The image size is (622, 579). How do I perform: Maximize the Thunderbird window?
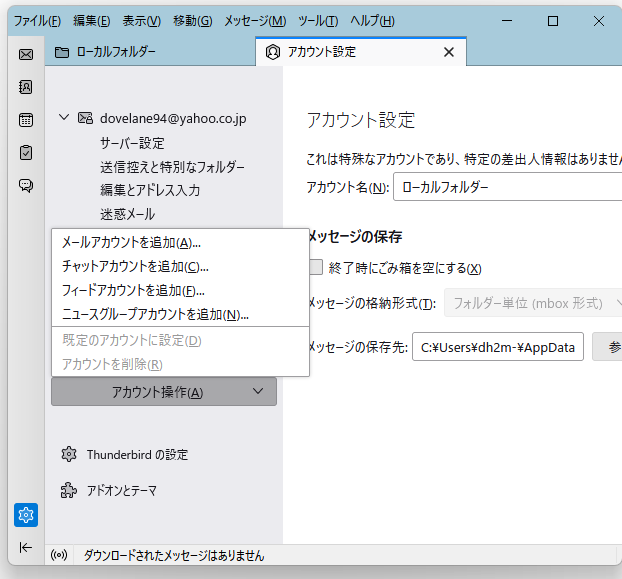(x=553, y=21)
